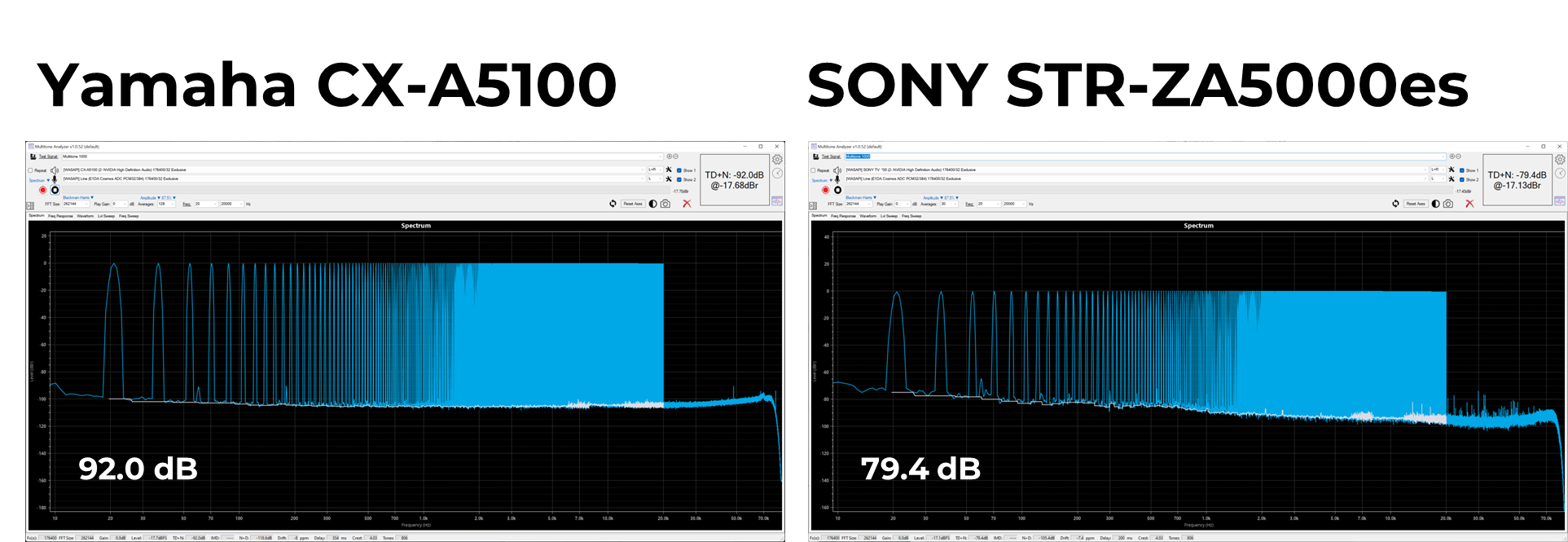Click output device wrench icon in SONY window

1452,170
